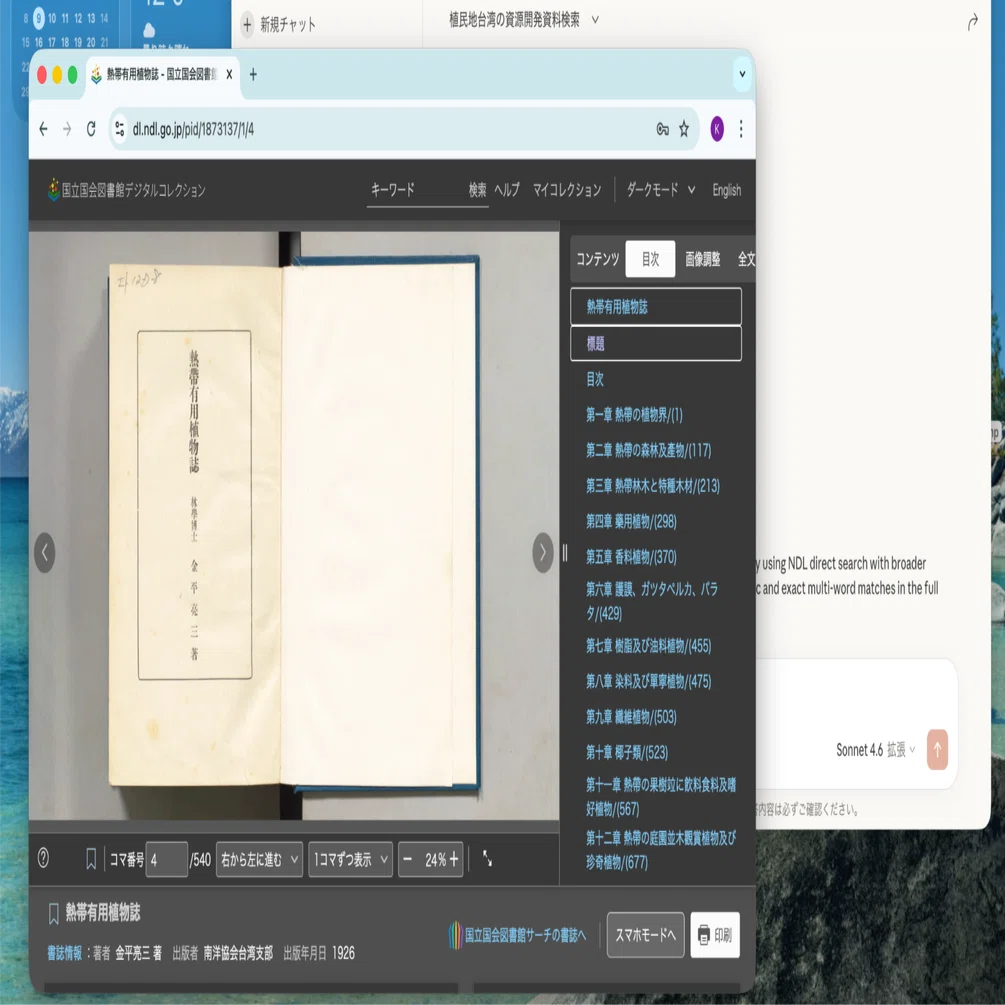The width and height of the screenshot is (1005, 1005).
Task: Click 新規チャット in the chat window
Action: (279, 24)
